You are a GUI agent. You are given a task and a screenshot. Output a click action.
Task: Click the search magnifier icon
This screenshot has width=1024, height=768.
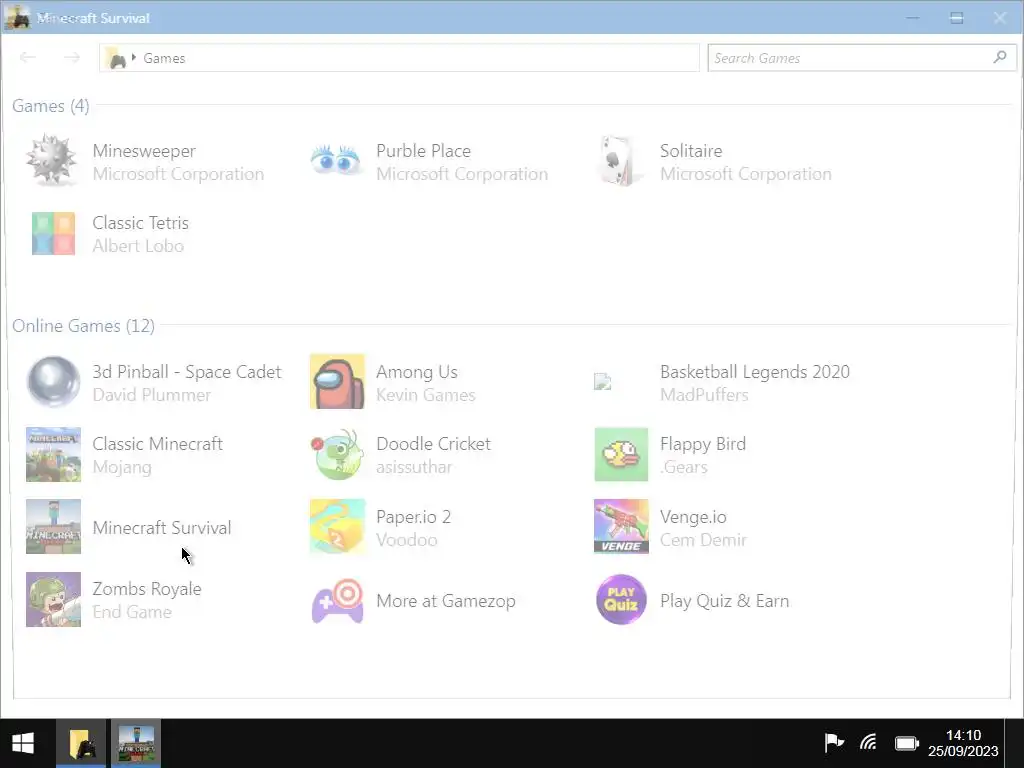(x=1000, y=57)
